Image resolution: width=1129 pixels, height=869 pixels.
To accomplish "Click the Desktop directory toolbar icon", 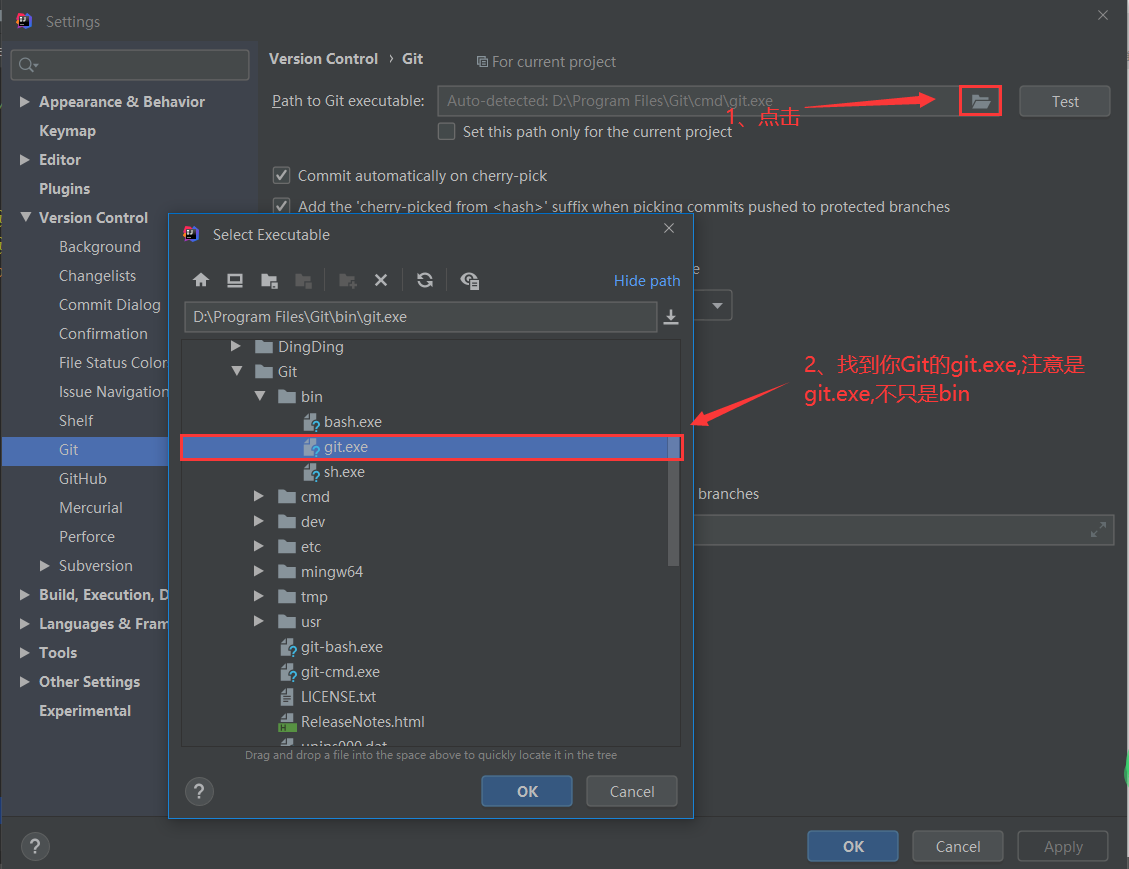I will 235,280.
